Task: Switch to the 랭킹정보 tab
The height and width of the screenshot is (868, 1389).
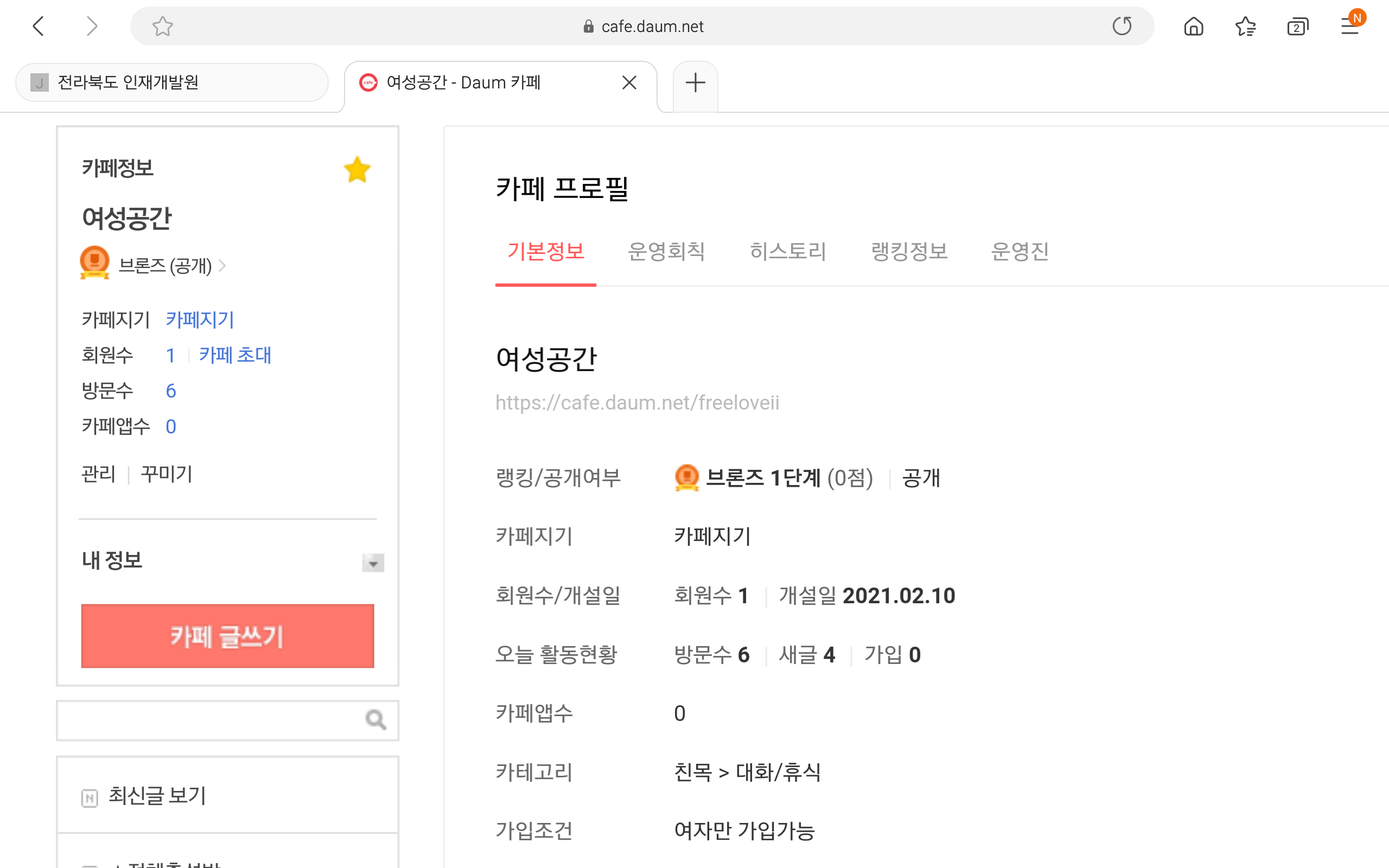Action: (x=909, y=252)
